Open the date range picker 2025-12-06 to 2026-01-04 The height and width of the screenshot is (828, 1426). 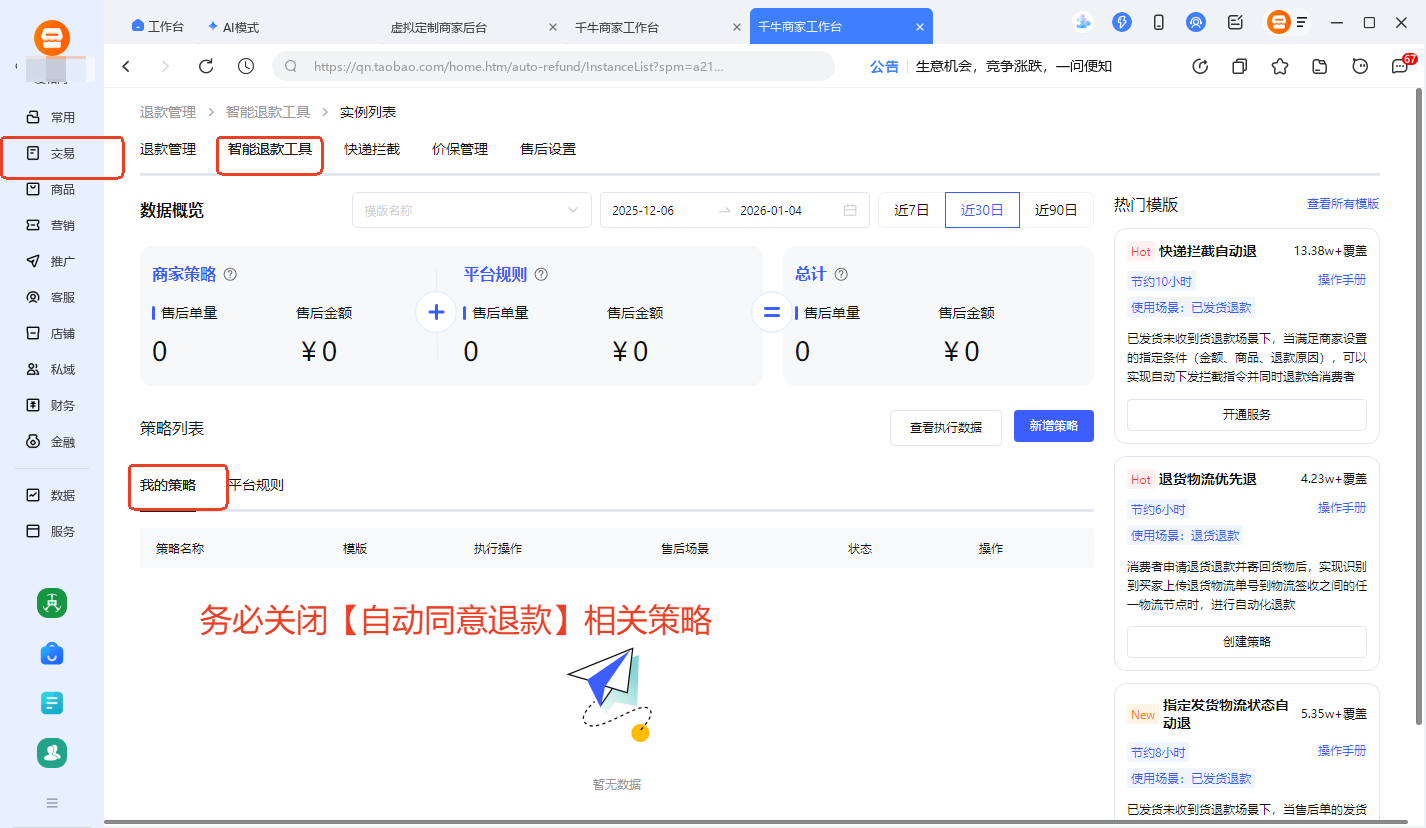pos(734,210)
